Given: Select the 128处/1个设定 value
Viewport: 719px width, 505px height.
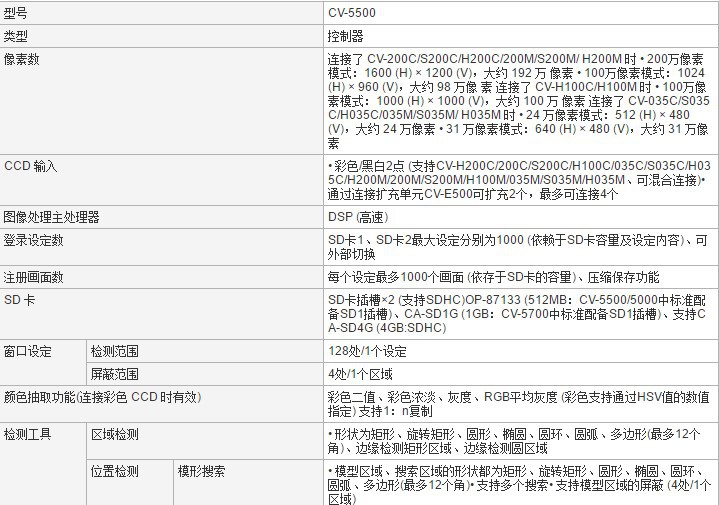Looking at the screenshot, I should point(367,351).
